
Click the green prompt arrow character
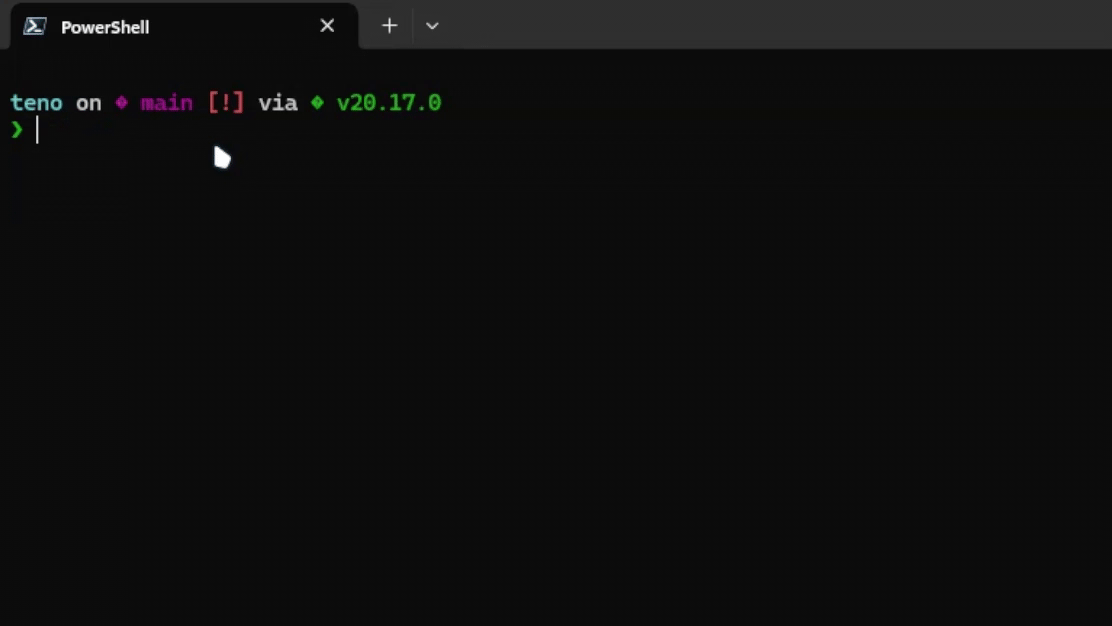click(17, 130)
